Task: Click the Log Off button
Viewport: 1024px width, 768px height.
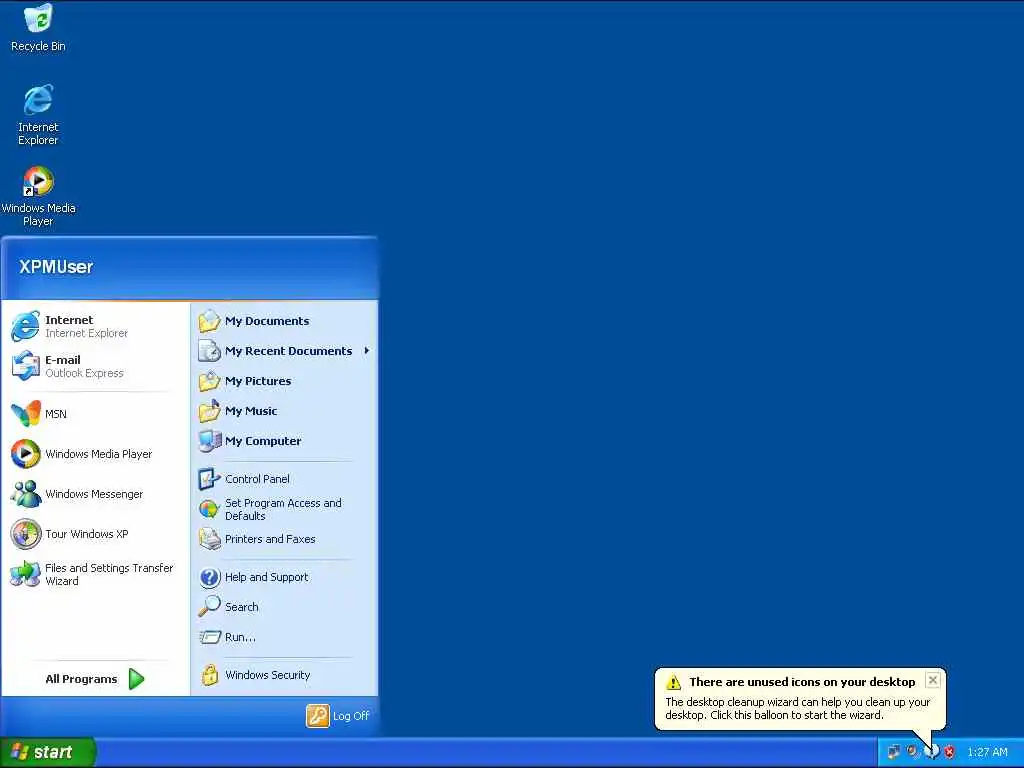Action: pyautogui.click(x=338, y=716)
